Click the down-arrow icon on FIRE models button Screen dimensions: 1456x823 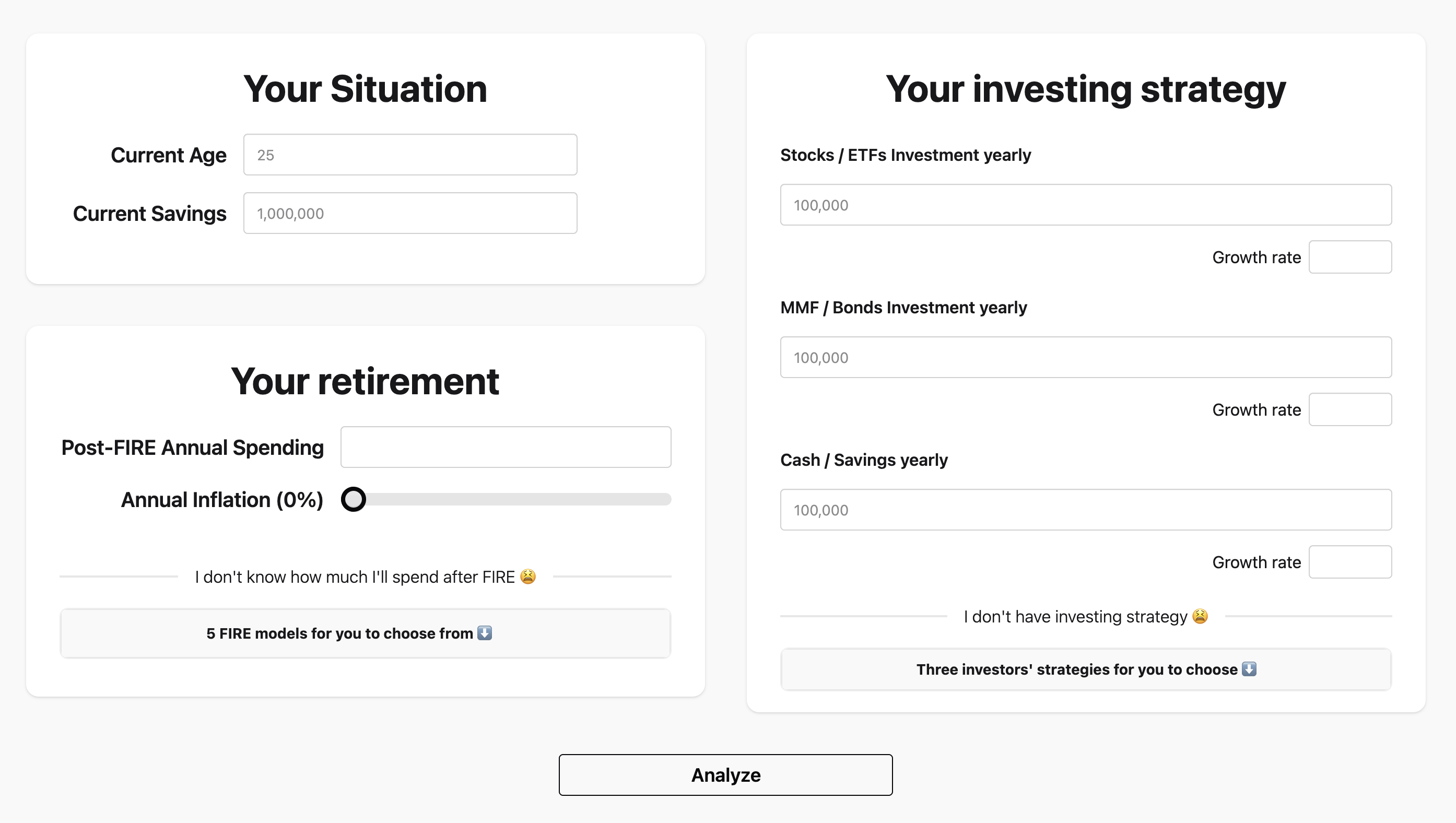pyautogui.click(x=485, y=633)
